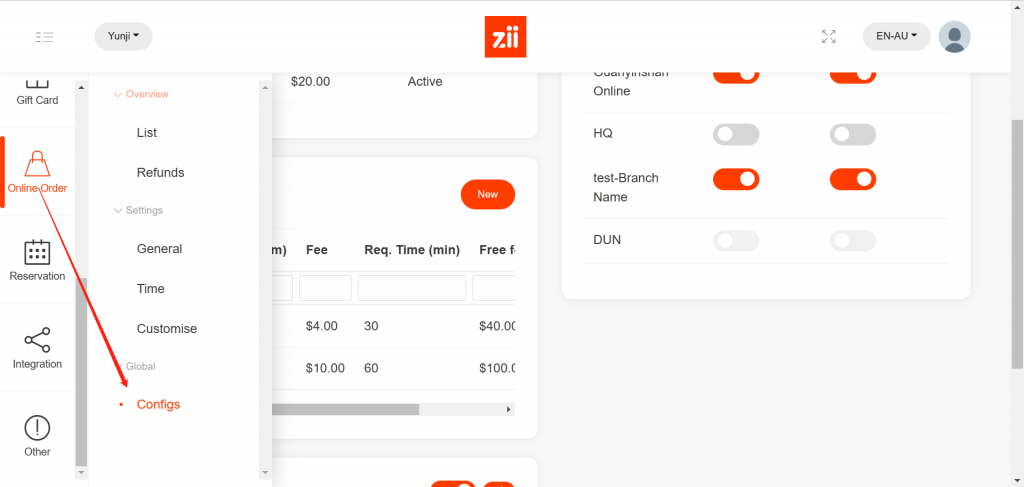
Task: Open the EN-AU language dropdown
Action: 896,37
